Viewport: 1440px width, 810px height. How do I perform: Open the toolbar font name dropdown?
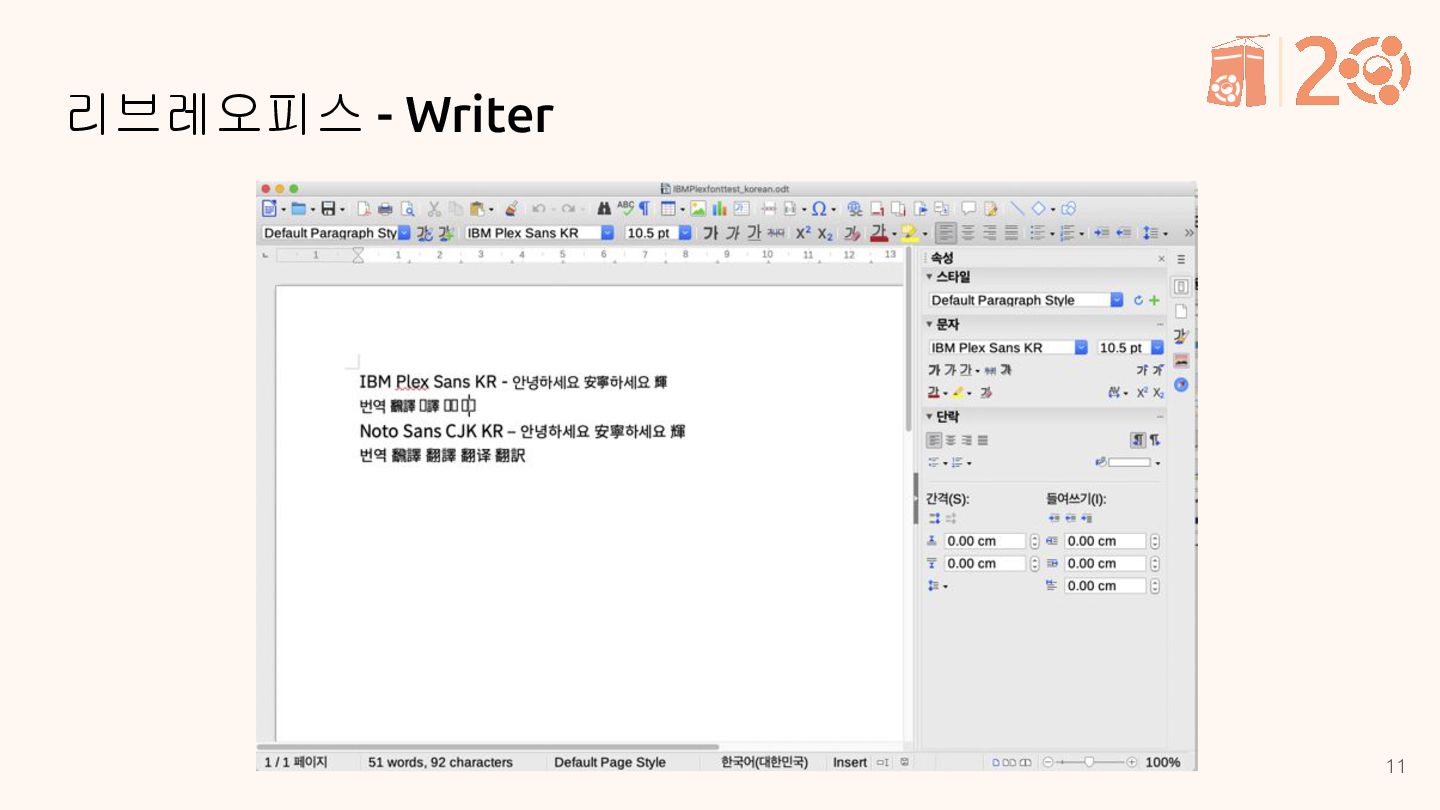click(x=607, y=233)
